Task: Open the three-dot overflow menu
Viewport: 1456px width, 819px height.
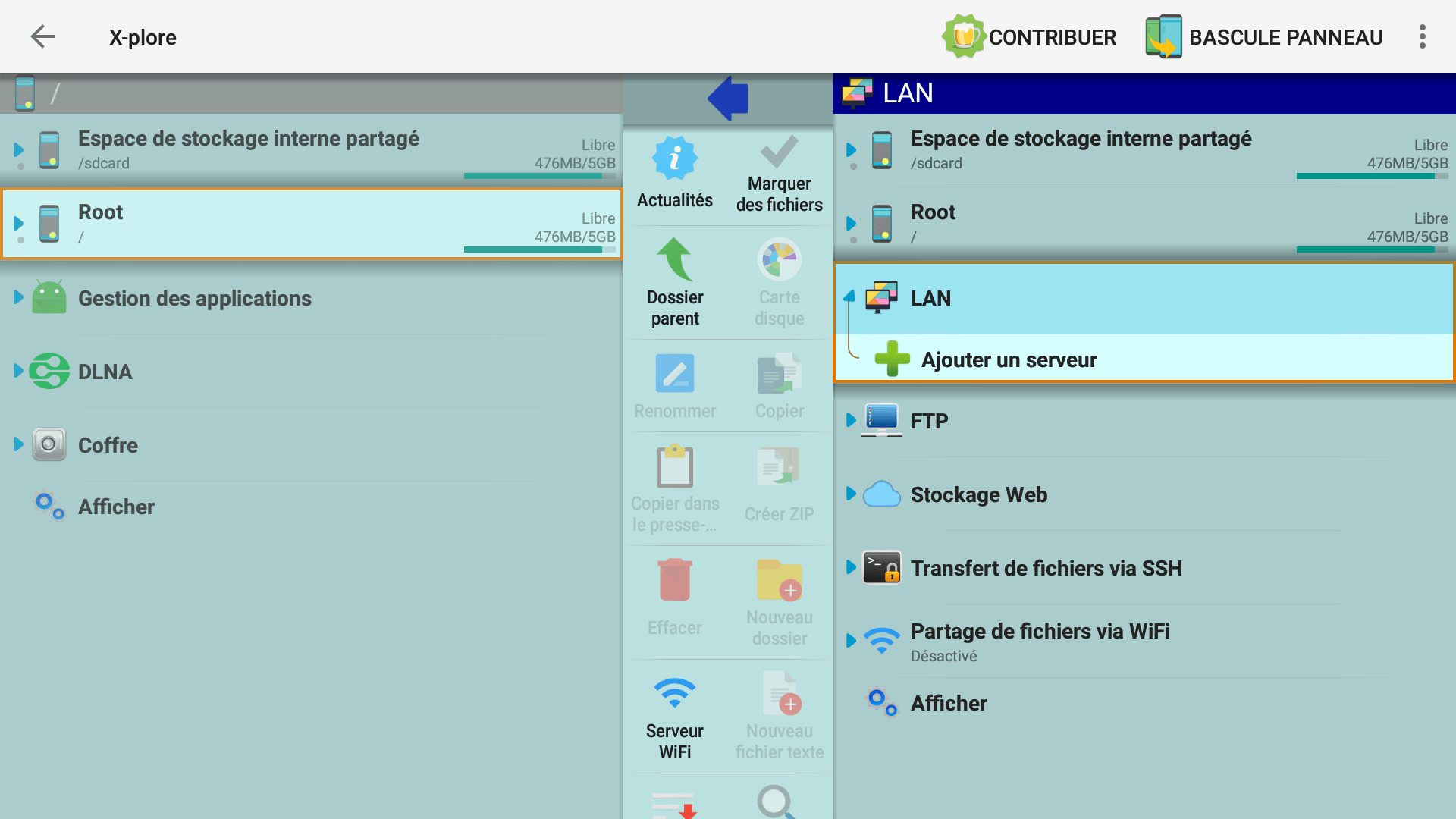Action: 1422,36
